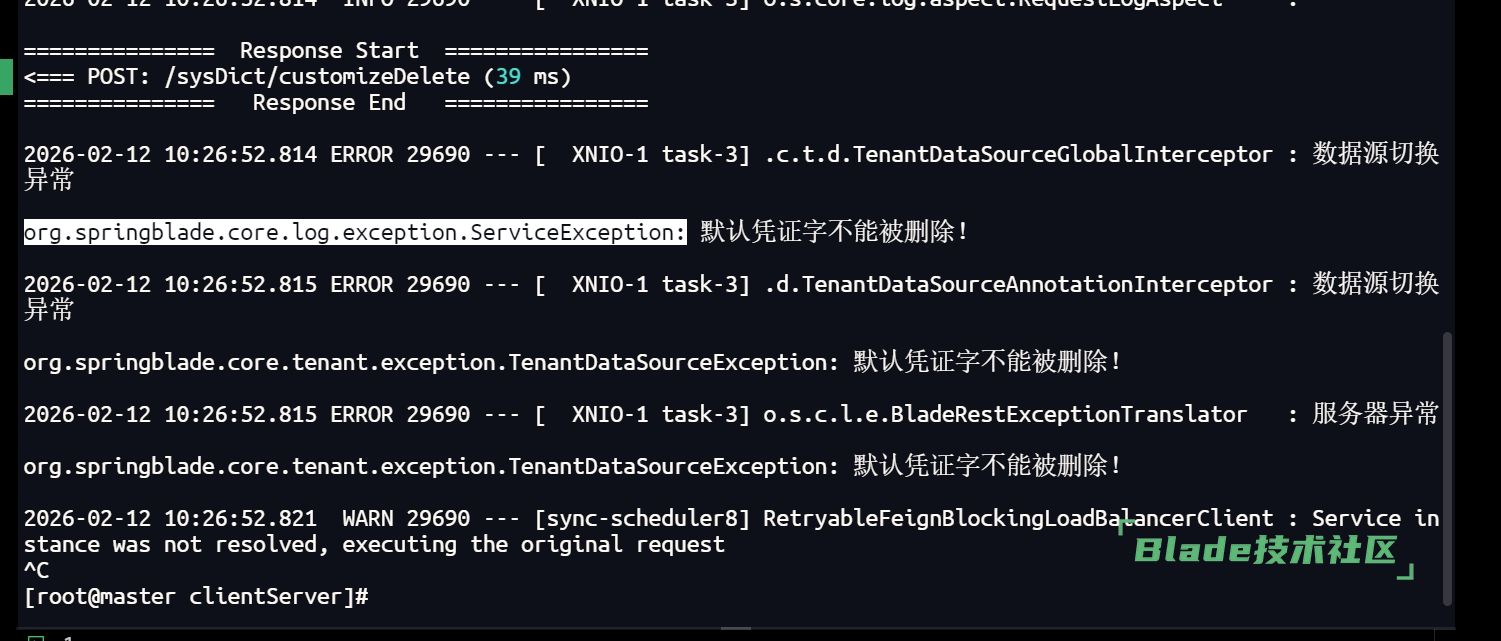This screenshot has width=1501, height=641.
Task: Click the ^C interrupt line
Action: point(36,571)
